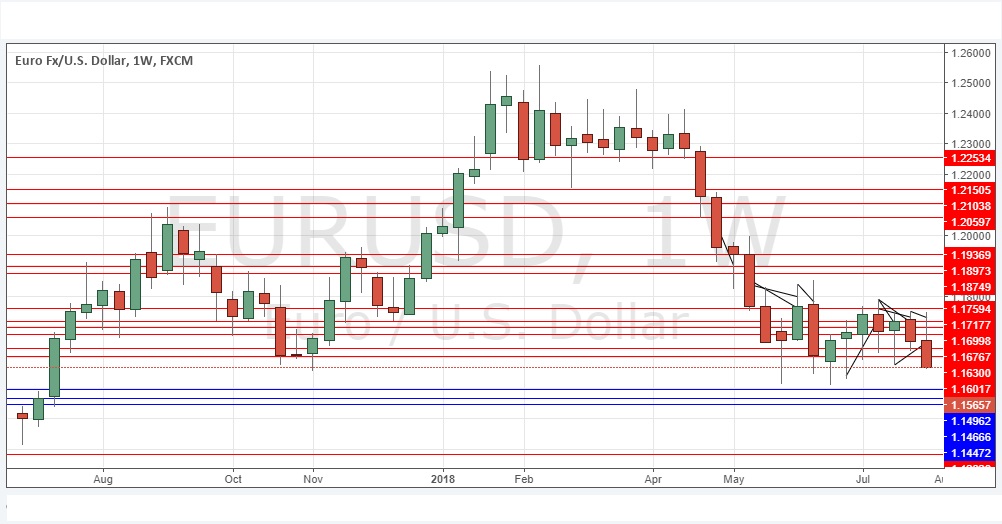Image resolution: width=1002 pixels, height=524 pixels.
Task: Select the 1.22000 price axis label
Action: click(x=971, y=174)
